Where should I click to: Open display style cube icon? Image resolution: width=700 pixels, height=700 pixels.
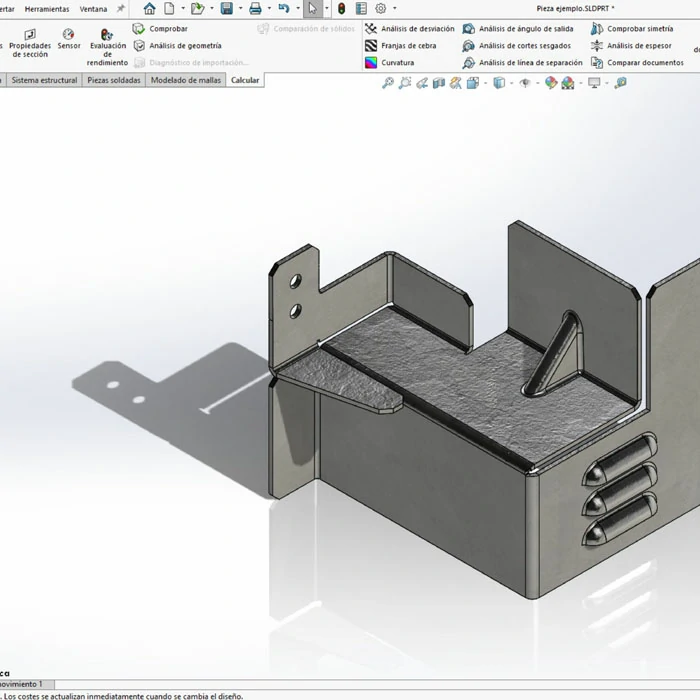point(499,83)
